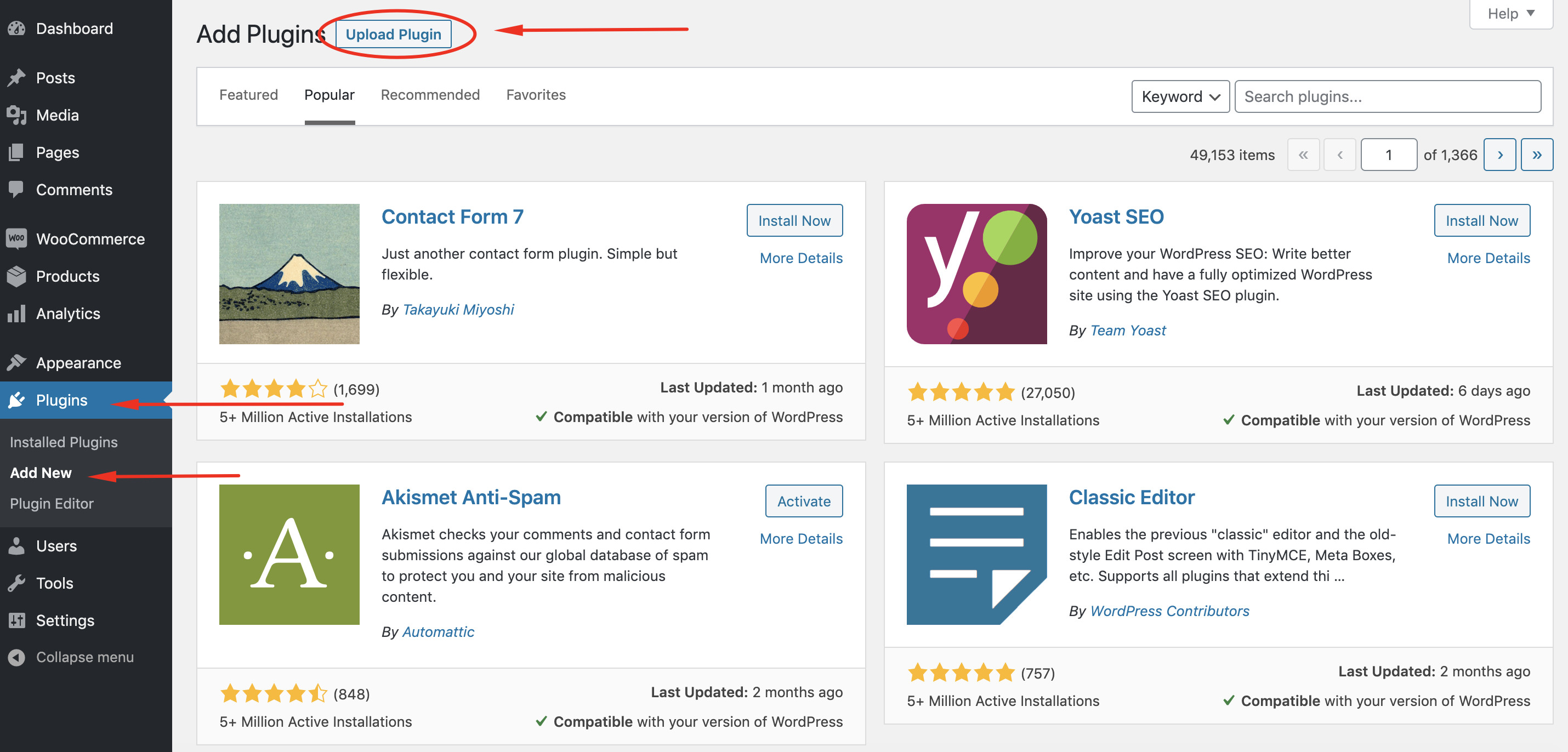The width and height of the screenshot is (1568, 752).
Task: Open the Dashboard gauge icon
Action: pos(16,29)
